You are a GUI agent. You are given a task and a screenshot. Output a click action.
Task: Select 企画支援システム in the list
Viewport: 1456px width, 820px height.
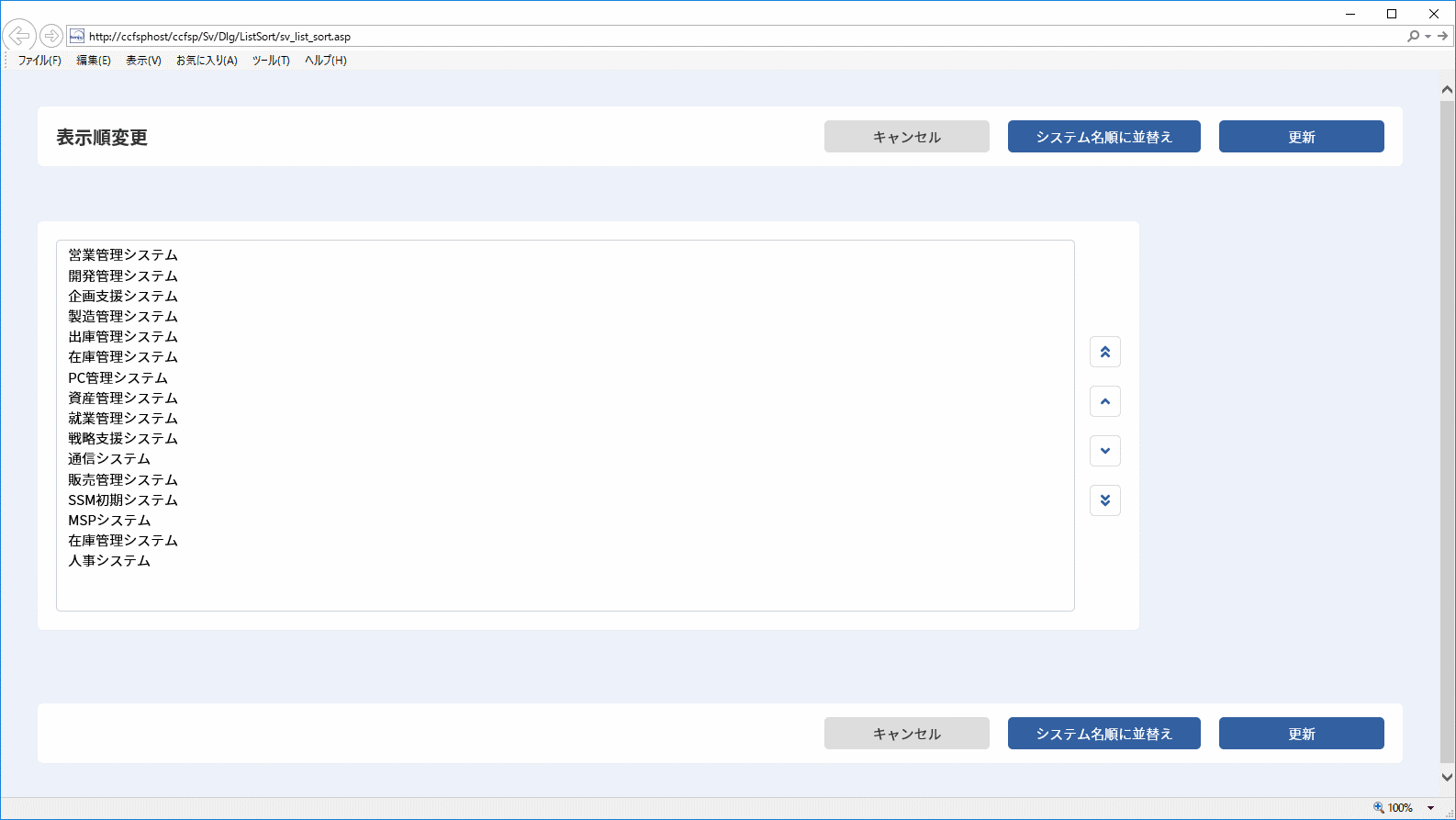point(123,296)
